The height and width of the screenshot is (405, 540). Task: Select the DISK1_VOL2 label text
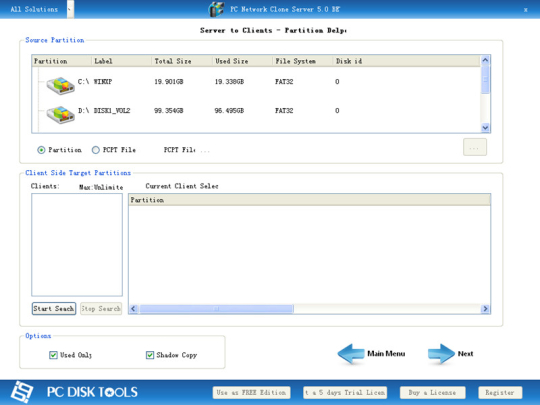click(x=112, y=111)
